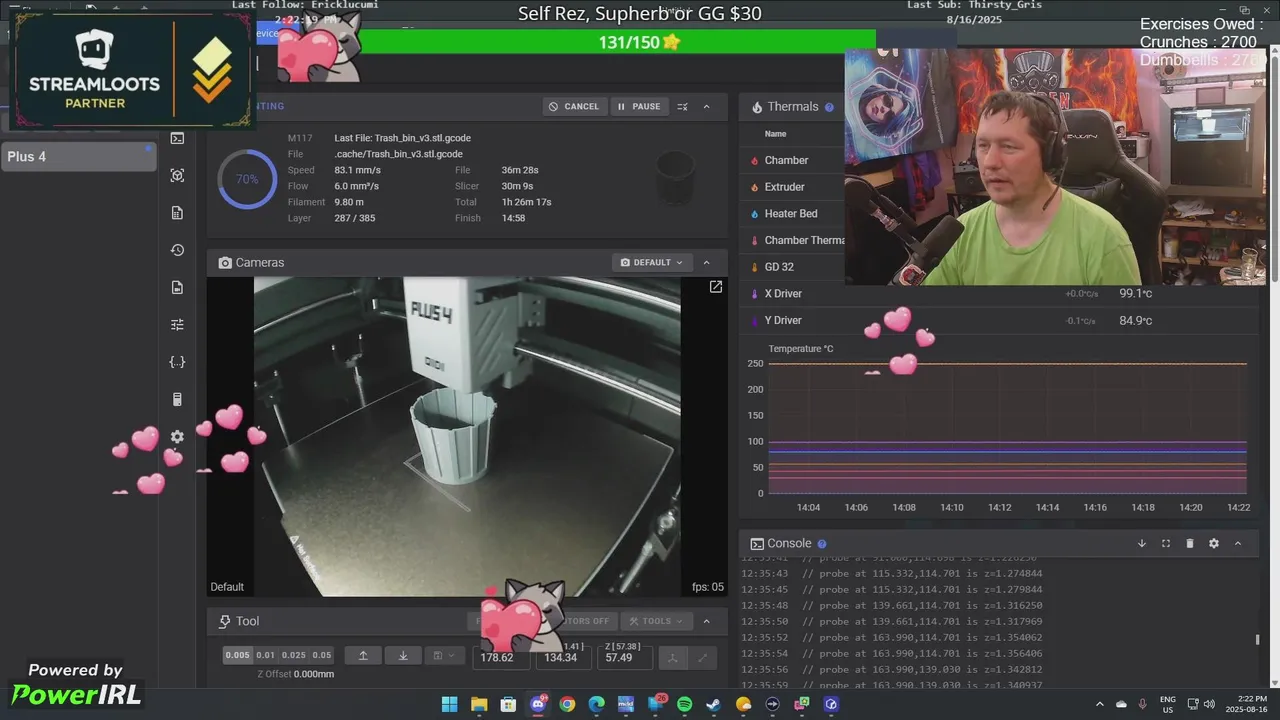The height and width of the screenshot is (720, 1280).
Task: Select 0.05 Z offset step
Action: [322, 655]
